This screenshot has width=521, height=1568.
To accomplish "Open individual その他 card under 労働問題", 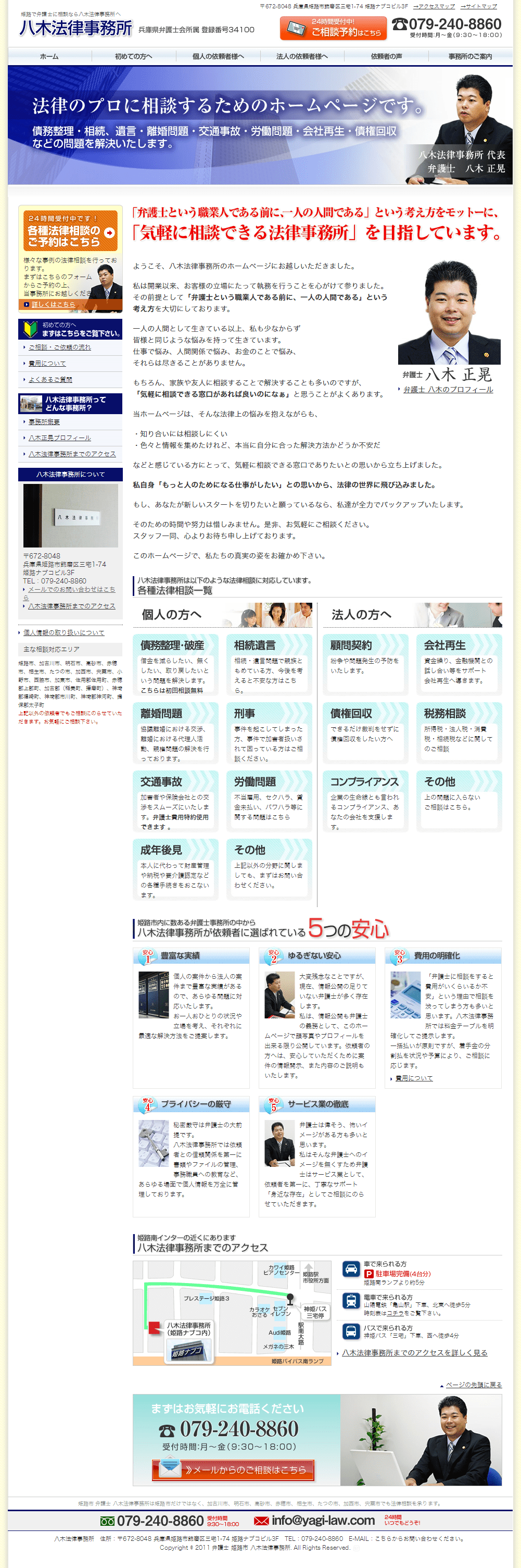I will [269, 869].
